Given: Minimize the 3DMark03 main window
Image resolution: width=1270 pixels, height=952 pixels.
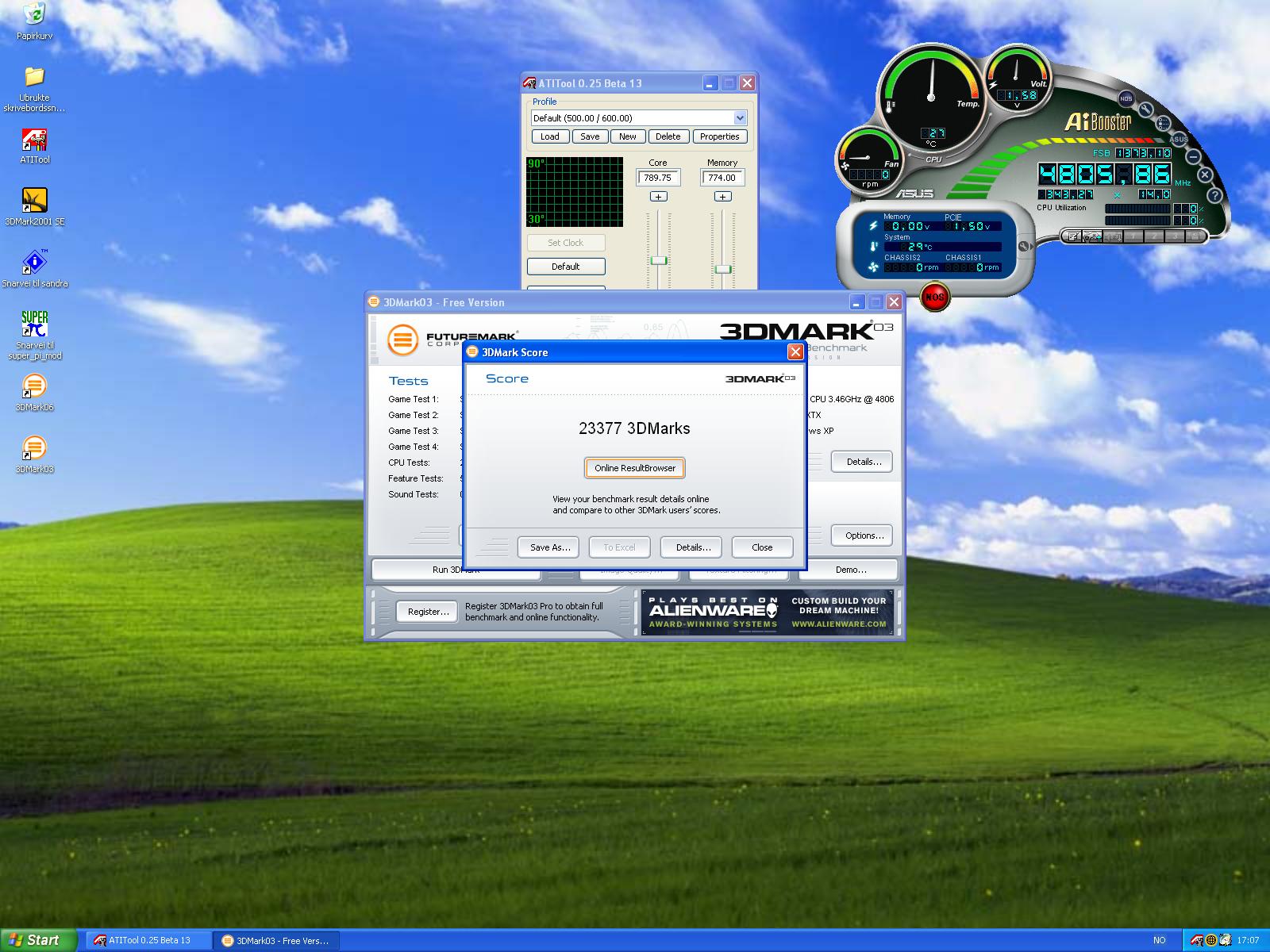Looking at the screenshot, I should point(856,302).
